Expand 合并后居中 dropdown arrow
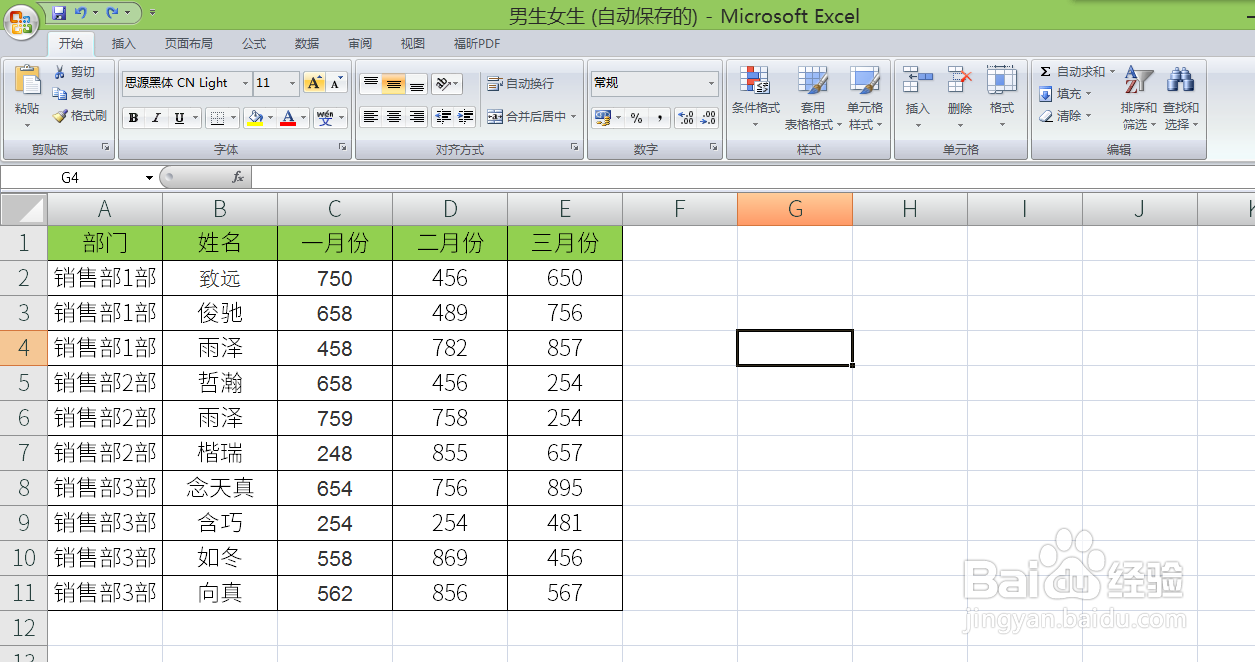Viewport: 1255px width, 662px height. [x=574, y=117]
